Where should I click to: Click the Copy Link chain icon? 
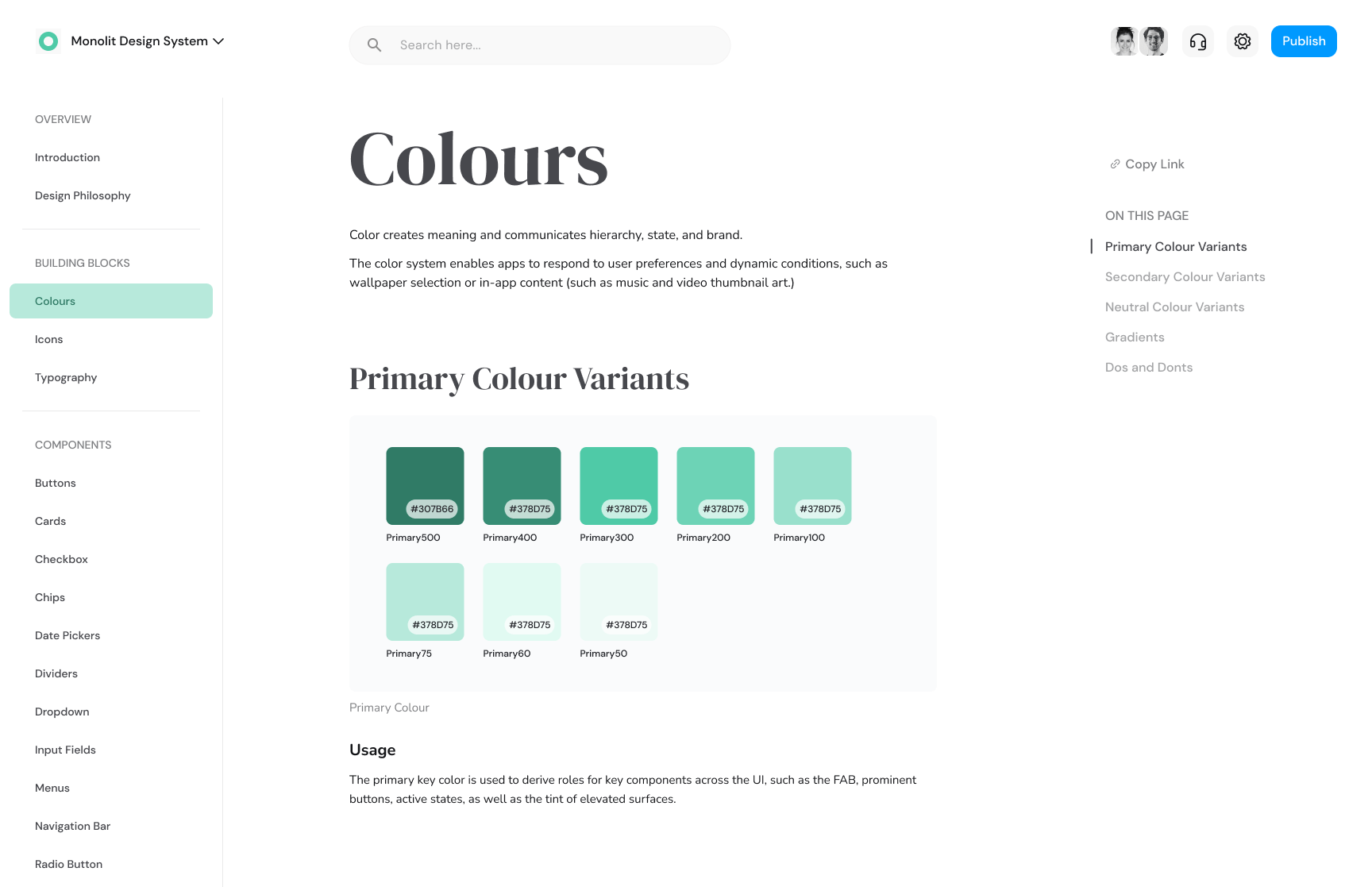1115,164
